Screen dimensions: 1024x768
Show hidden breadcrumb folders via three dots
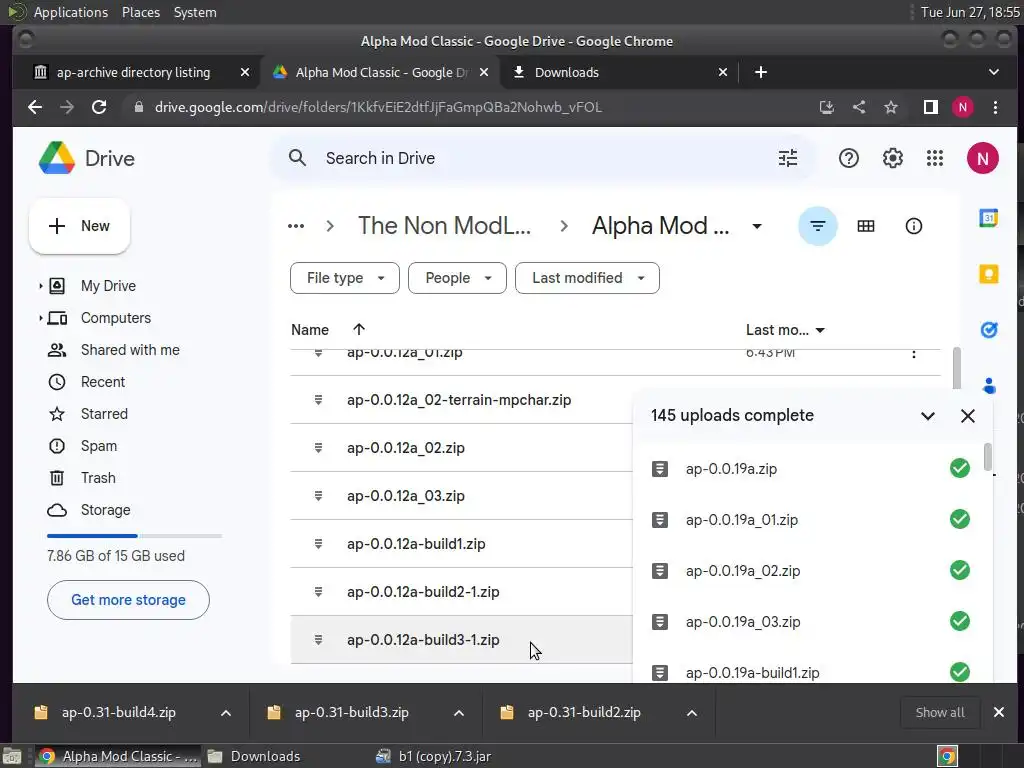click(x=296, y=226)
